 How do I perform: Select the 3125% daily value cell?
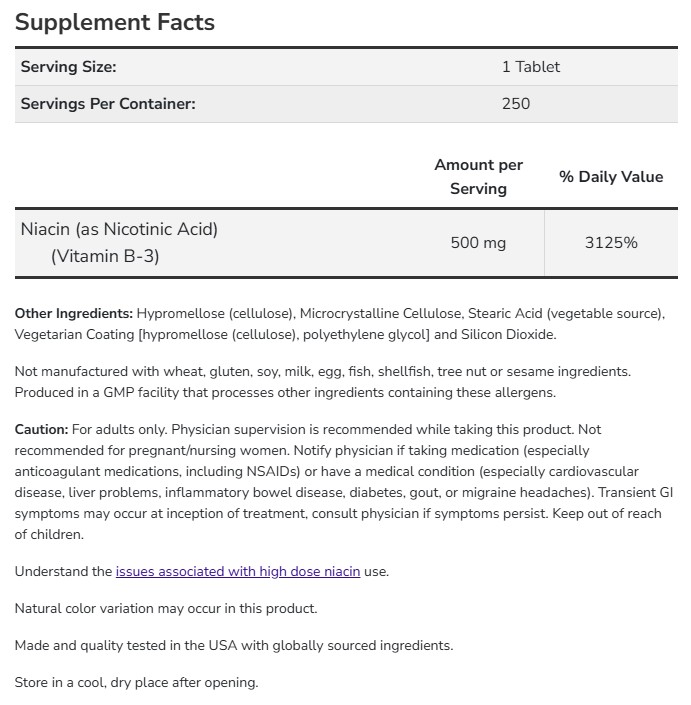tap(610, 243)
